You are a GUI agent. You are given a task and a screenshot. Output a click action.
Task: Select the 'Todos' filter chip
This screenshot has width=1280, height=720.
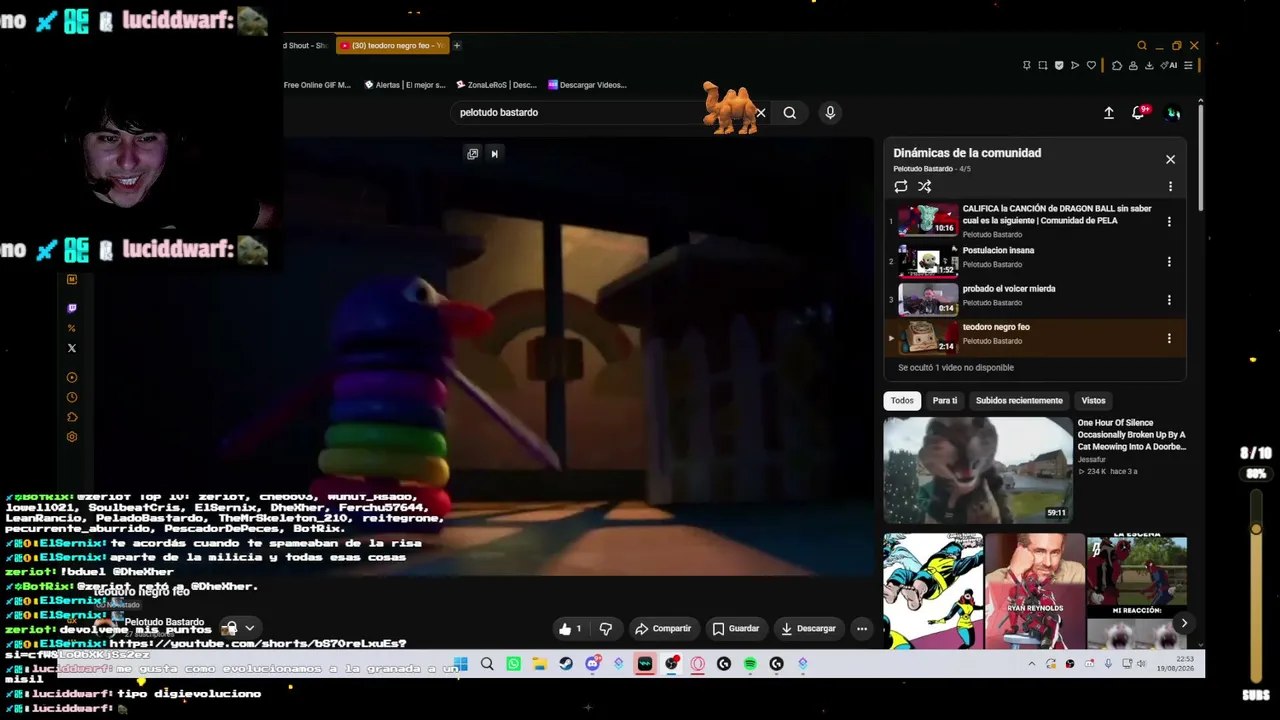pyautogui.click(x=902, y=401)
